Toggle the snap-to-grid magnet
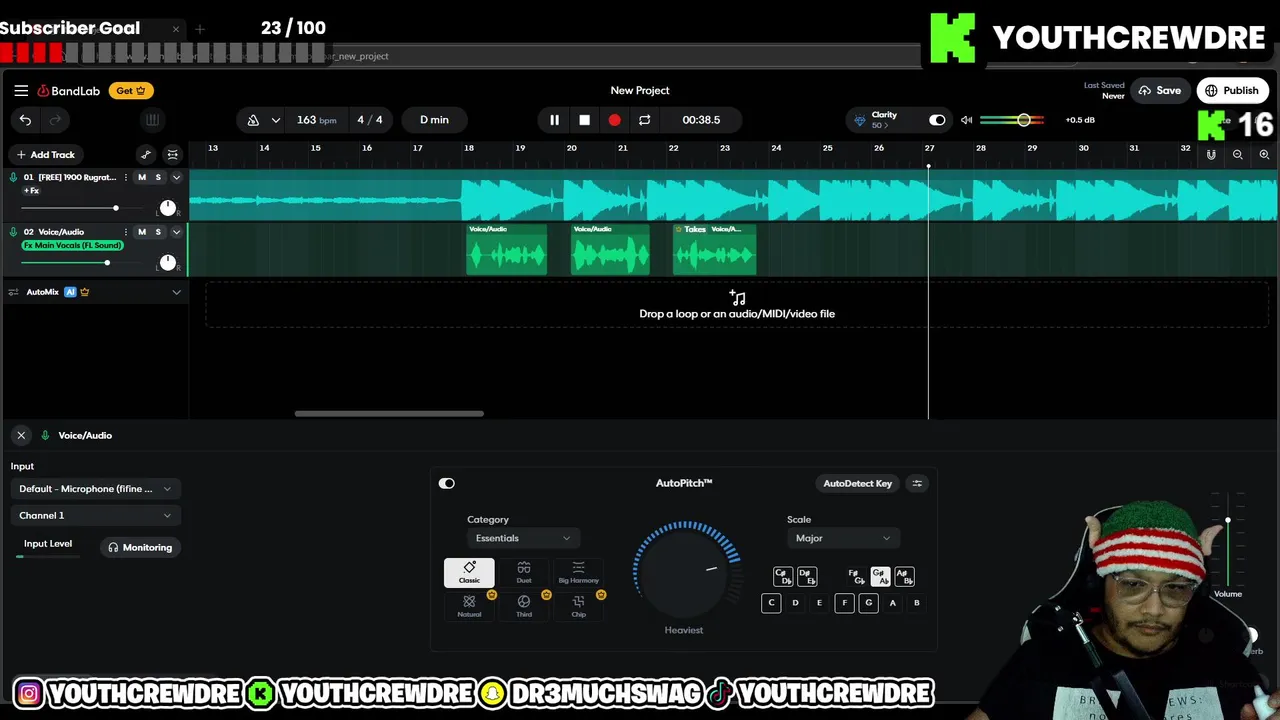Image resolution: width=1280 pixels, height=720 pixels. [x=1211, y=155]
